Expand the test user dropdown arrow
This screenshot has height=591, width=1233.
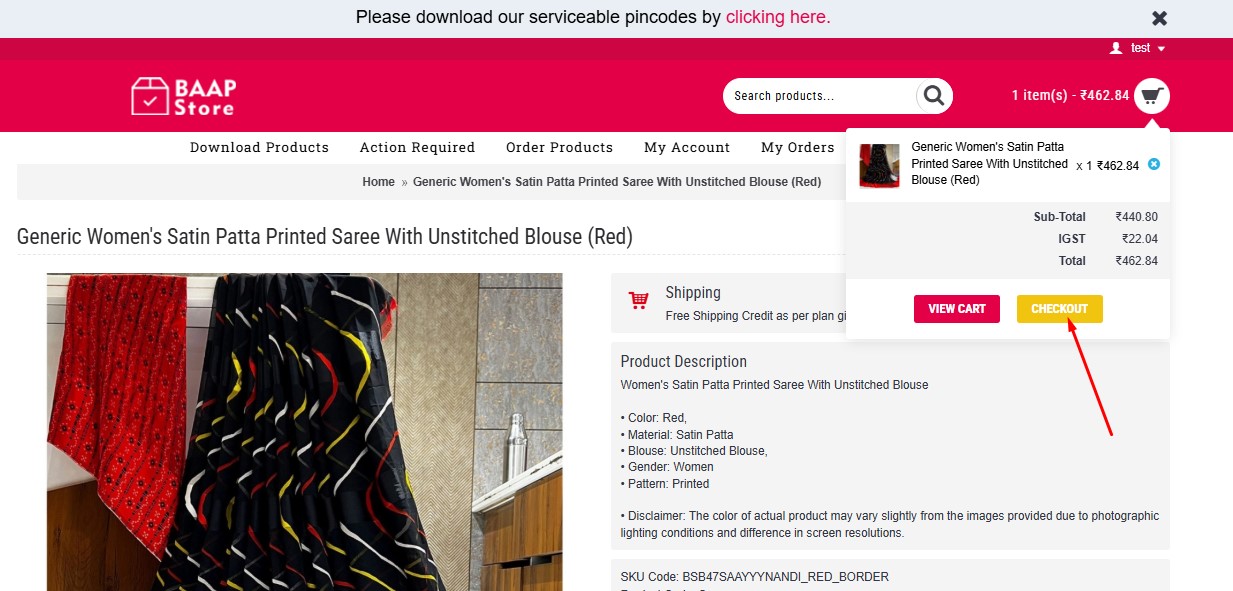(1161, 49)
